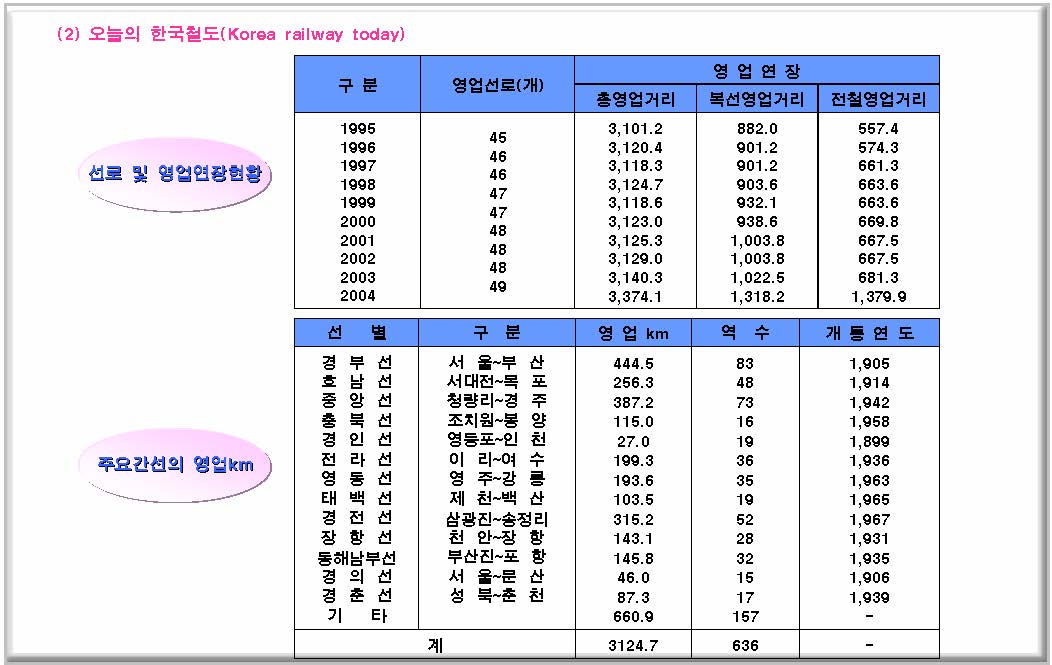Select the 계 total row label

pyautogui.click(x=435, y=645)
